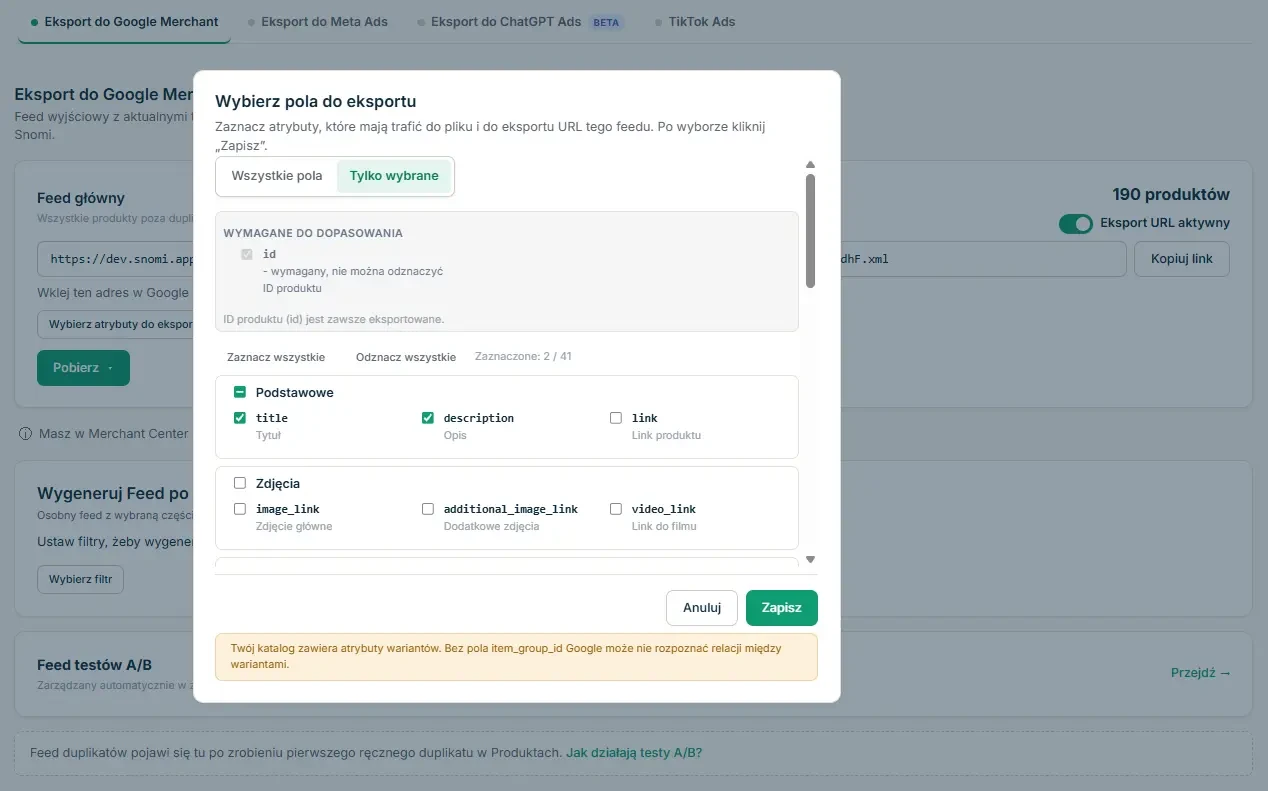1268x791 pixels.
Task: Open the Pobierz dropdown button
Action: [x=83, y=368]
